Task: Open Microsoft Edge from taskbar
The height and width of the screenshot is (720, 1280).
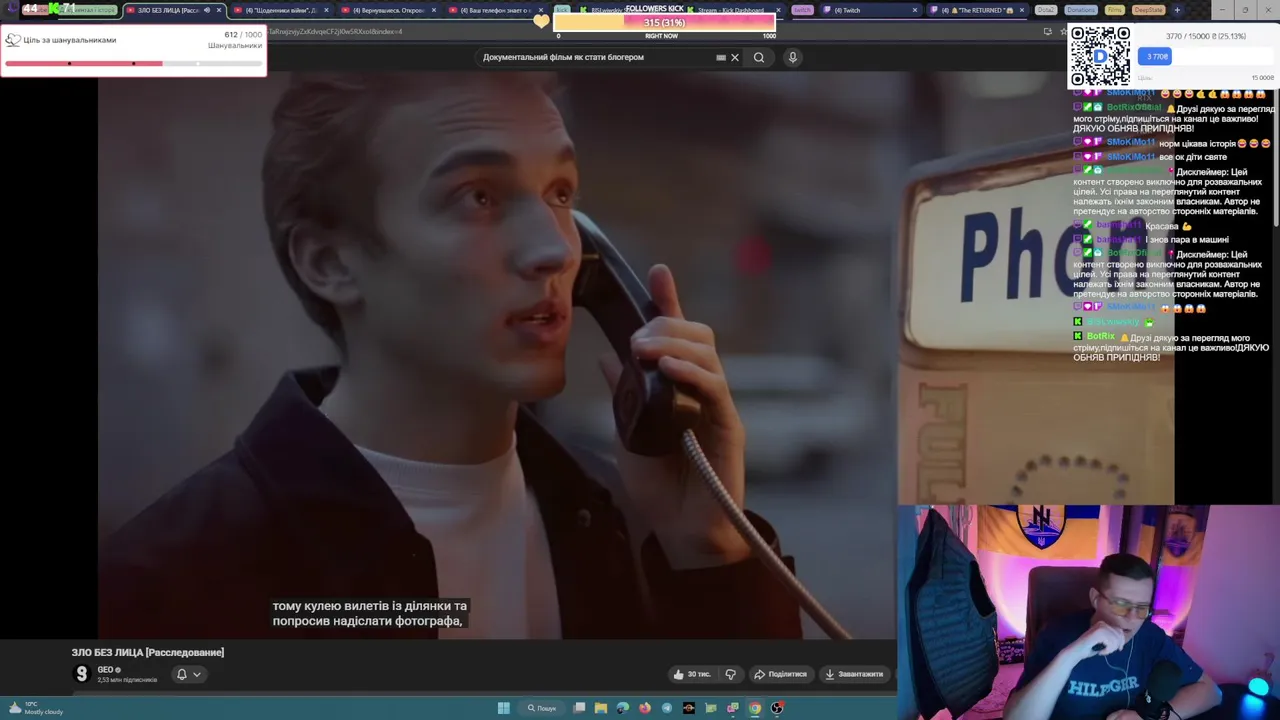Action: (x=623, y=708)
